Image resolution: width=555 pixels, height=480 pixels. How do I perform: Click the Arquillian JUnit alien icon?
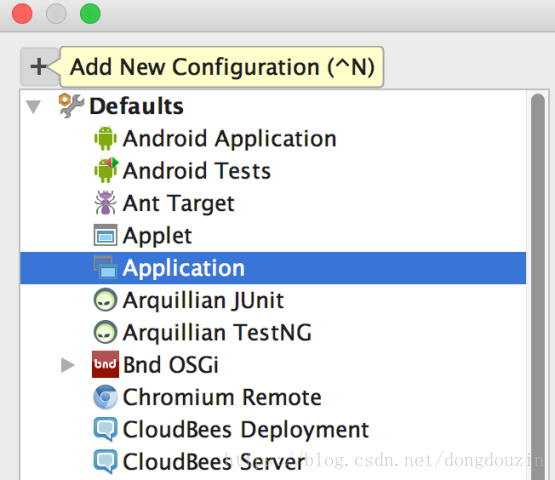click(x=105, y=300)
